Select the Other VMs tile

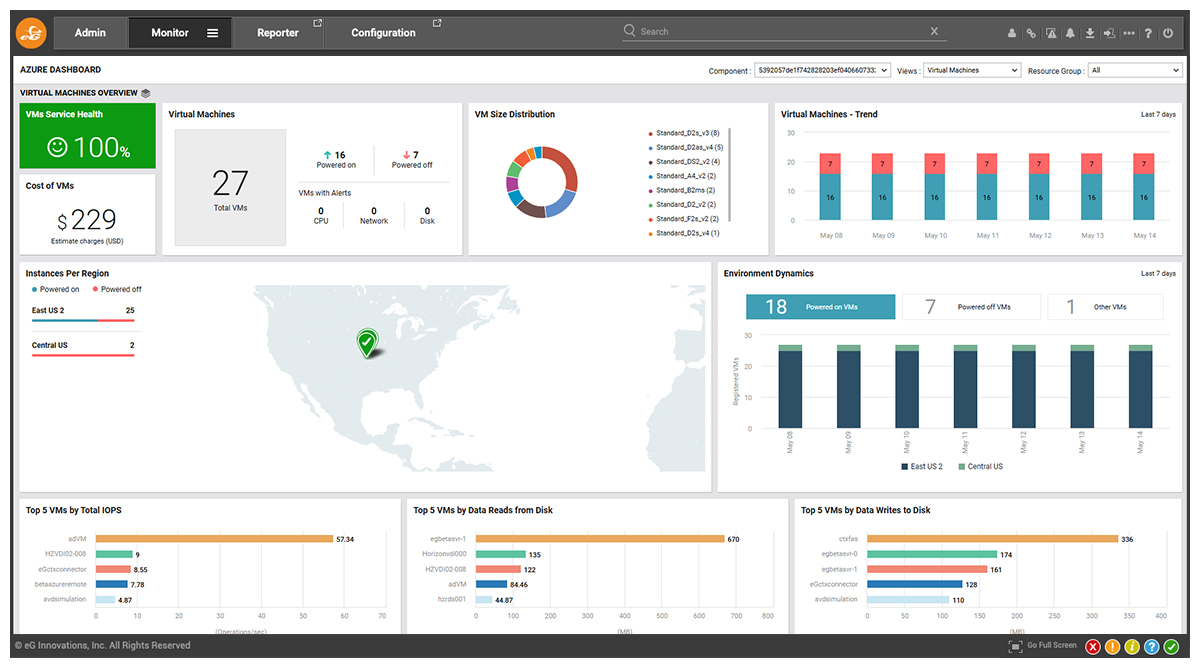[1105, 307]
